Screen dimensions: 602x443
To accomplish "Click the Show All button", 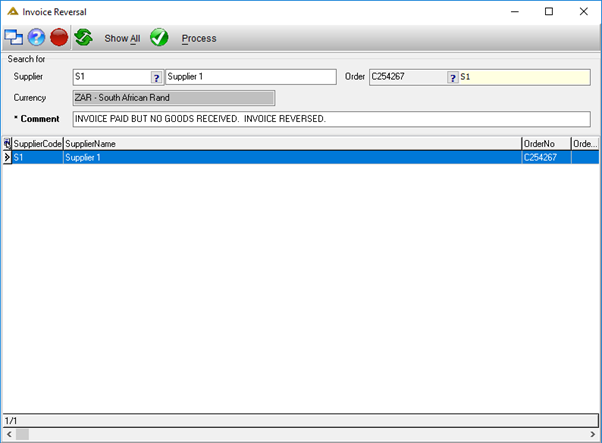I will (122, 38).
